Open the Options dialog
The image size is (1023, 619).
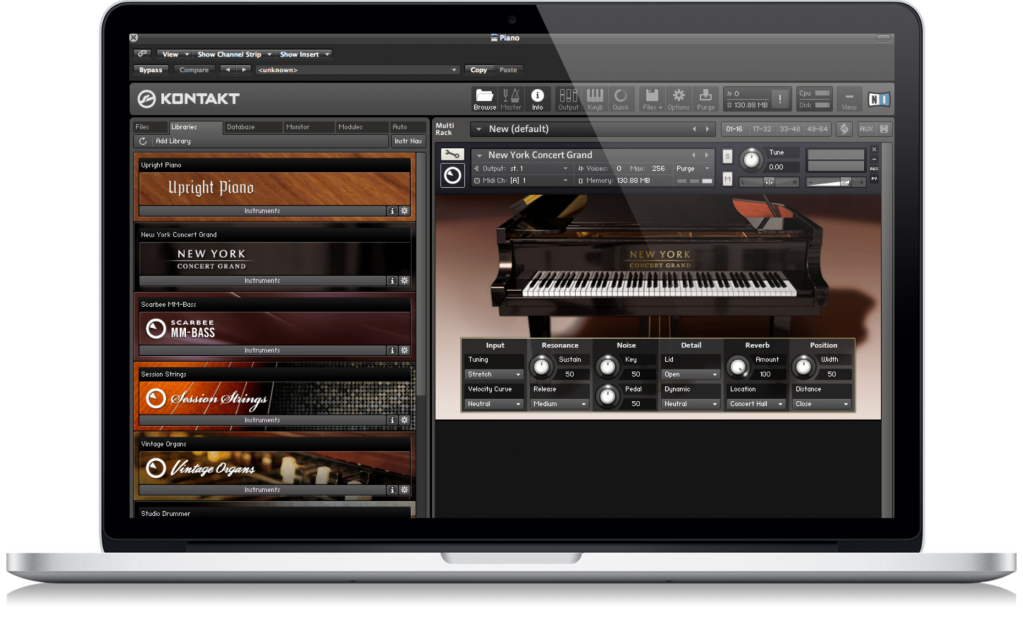click(x=679, y=98)
